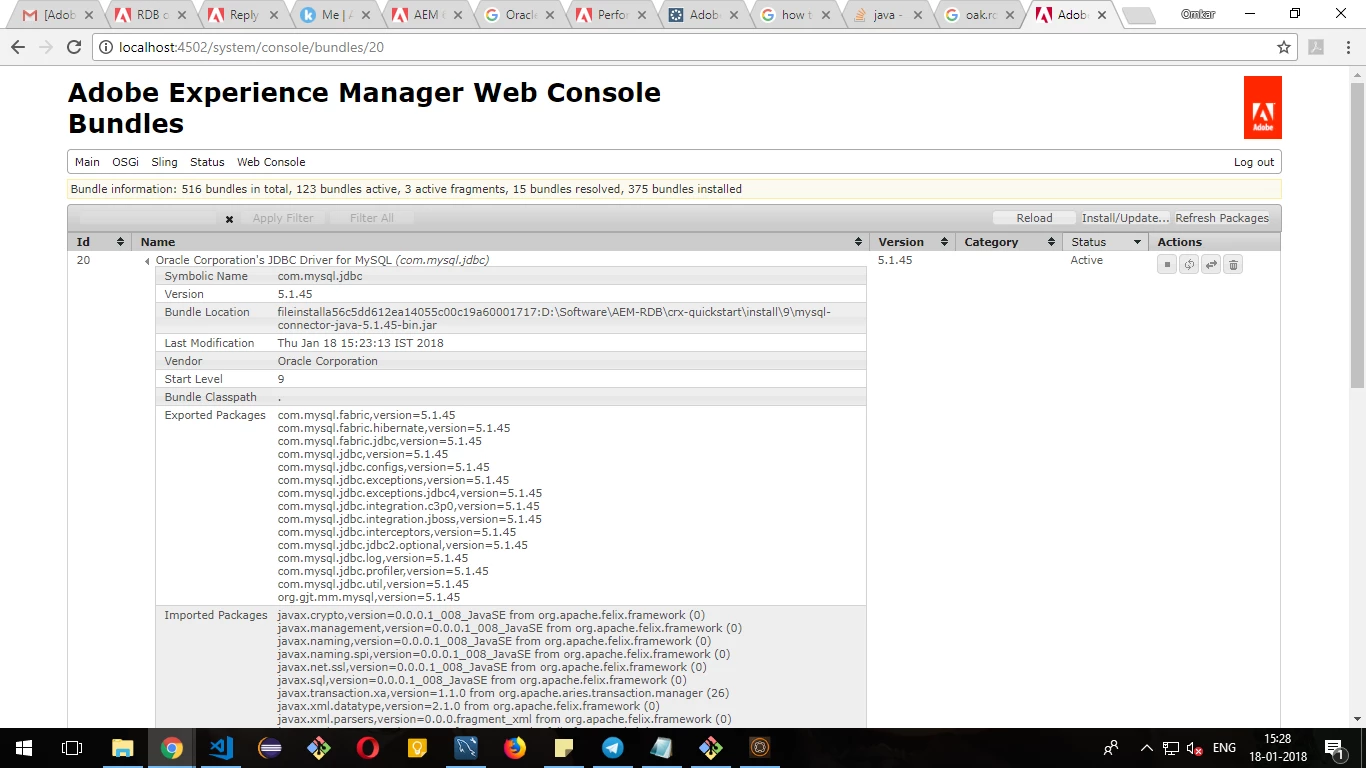
Task: Sort bundles by Name column
Action: pyautogui.click(x=500, y=242)
